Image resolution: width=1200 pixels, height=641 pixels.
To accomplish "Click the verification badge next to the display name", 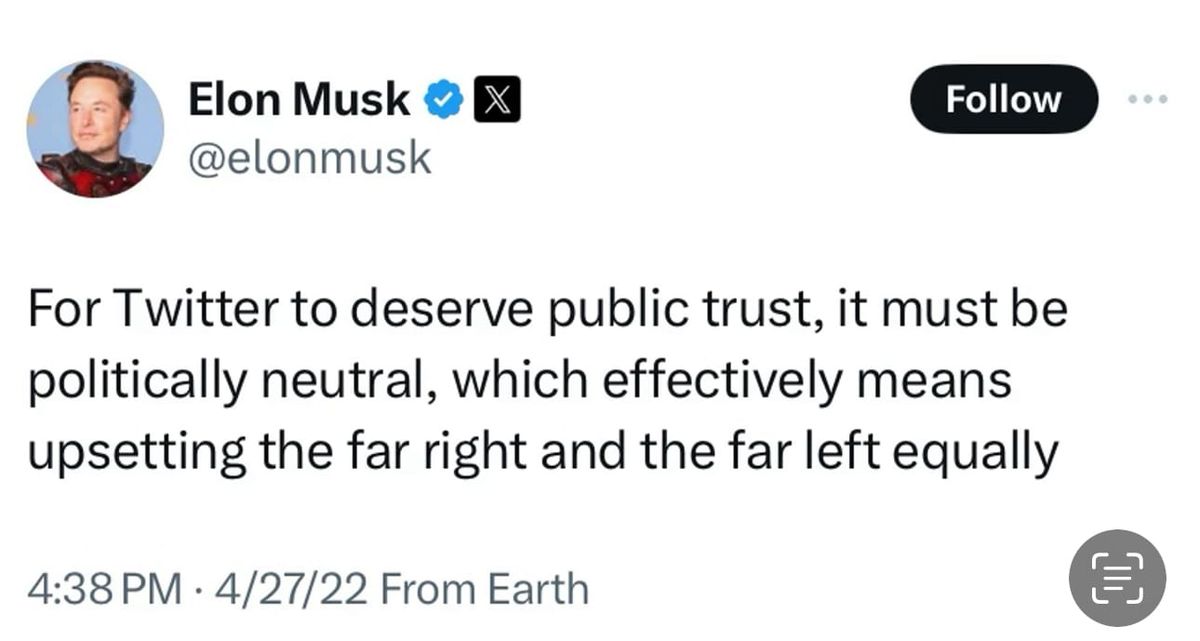I will coord(441,98).
